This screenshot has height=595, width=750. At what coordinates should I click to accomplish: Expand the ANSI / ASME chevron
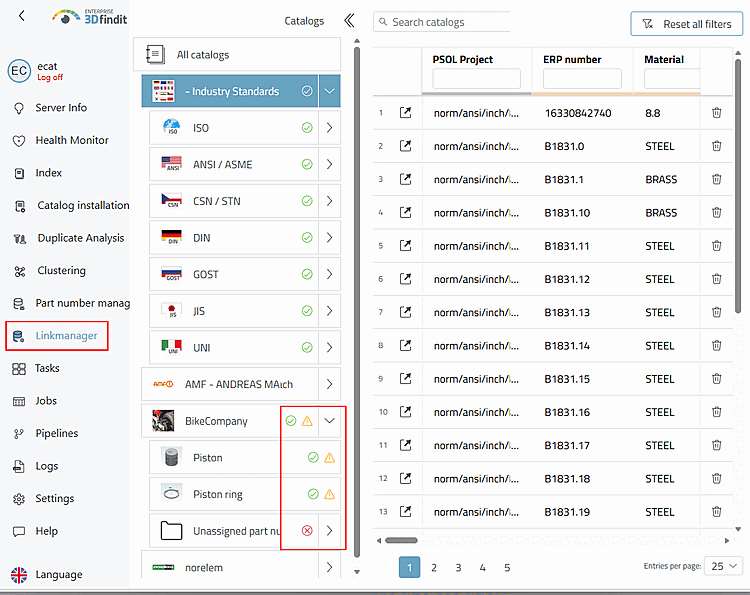tap(330, 165)
